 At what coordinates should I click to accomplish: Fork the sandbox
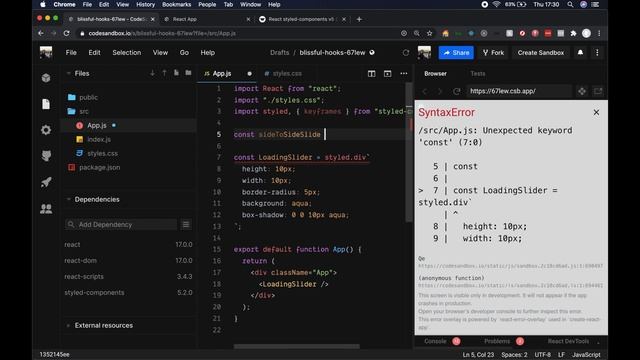point(493,53)
